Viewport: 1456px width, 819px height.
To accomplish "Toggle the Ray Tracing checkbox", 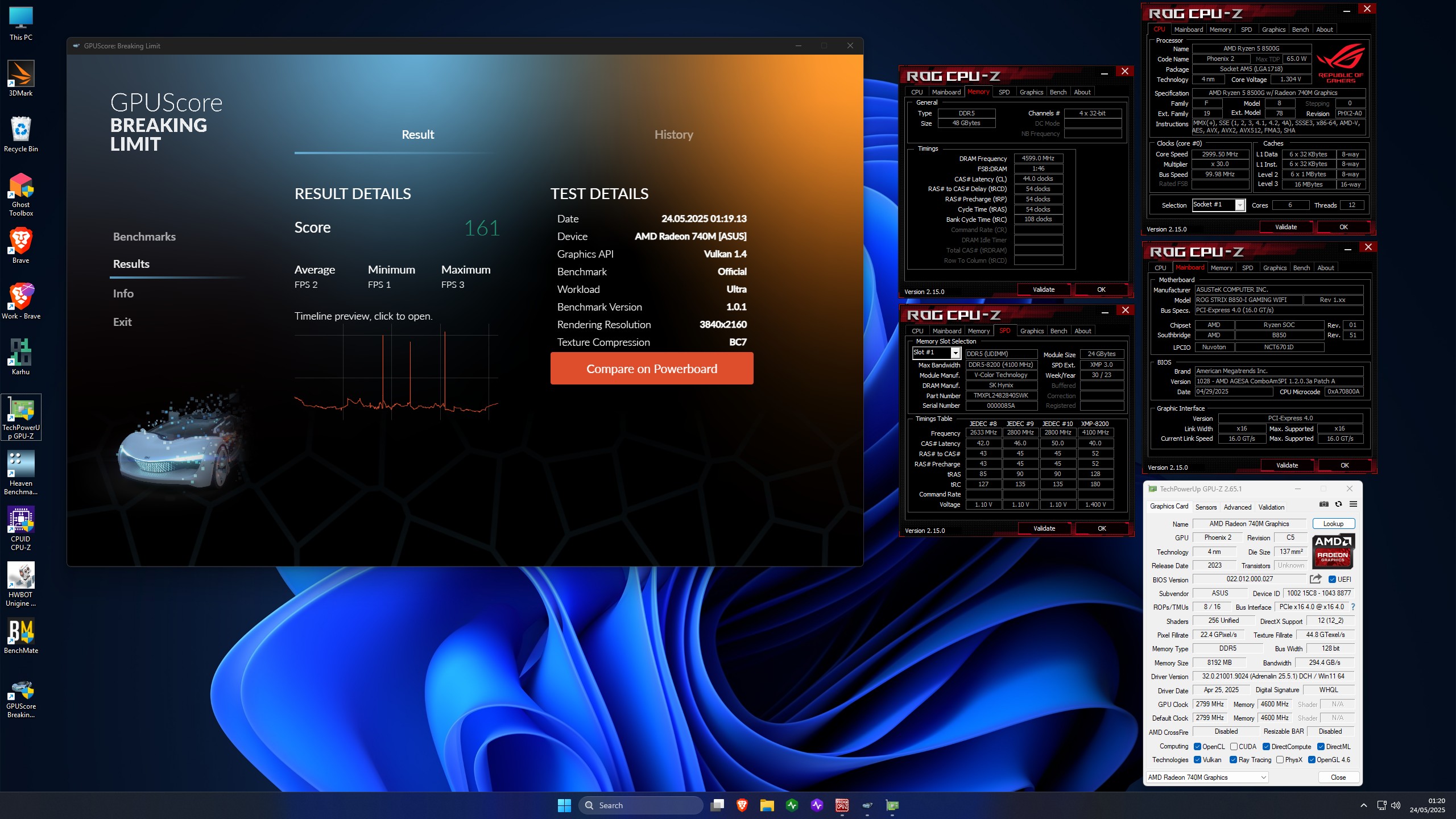I will click(1233, 760).
